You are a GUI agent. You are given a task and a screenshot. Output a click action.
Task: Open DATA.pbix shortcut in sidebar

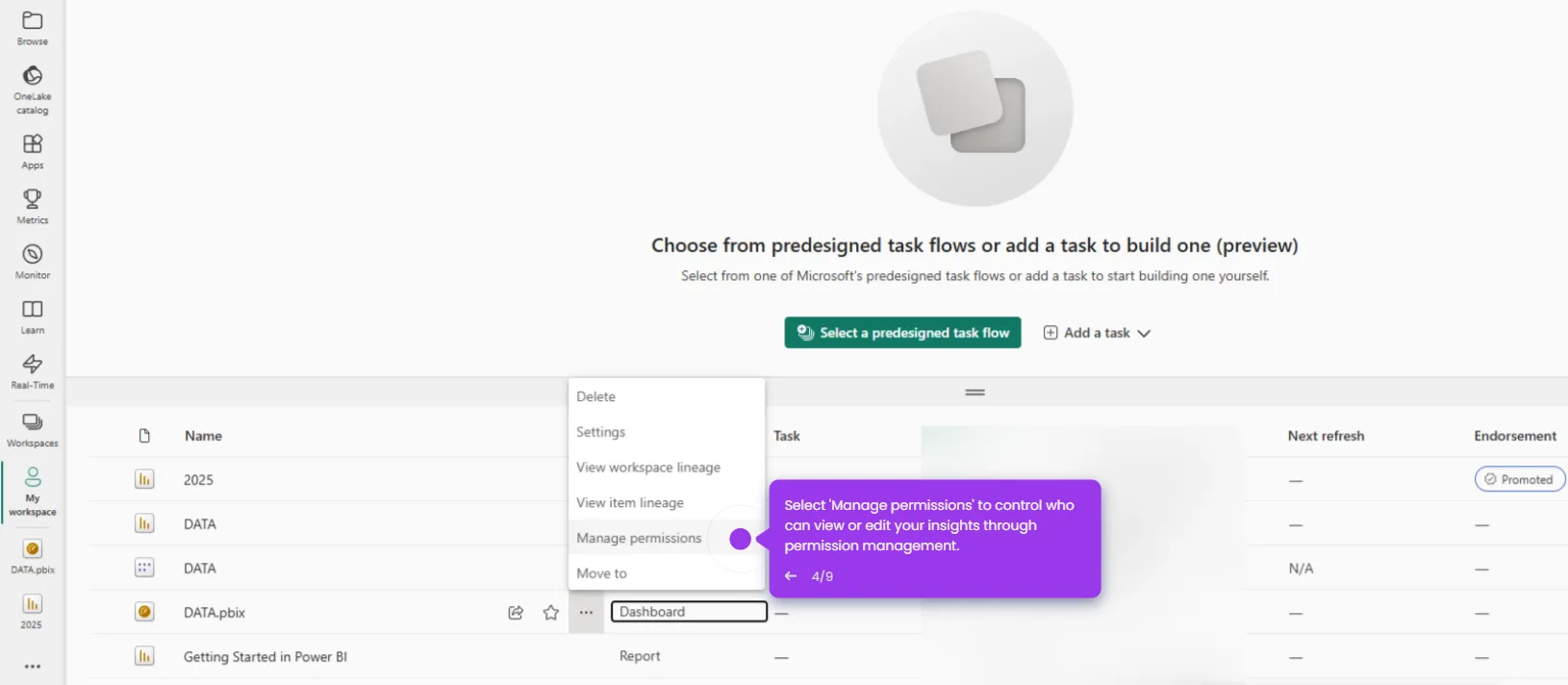[x=33, y=556]
